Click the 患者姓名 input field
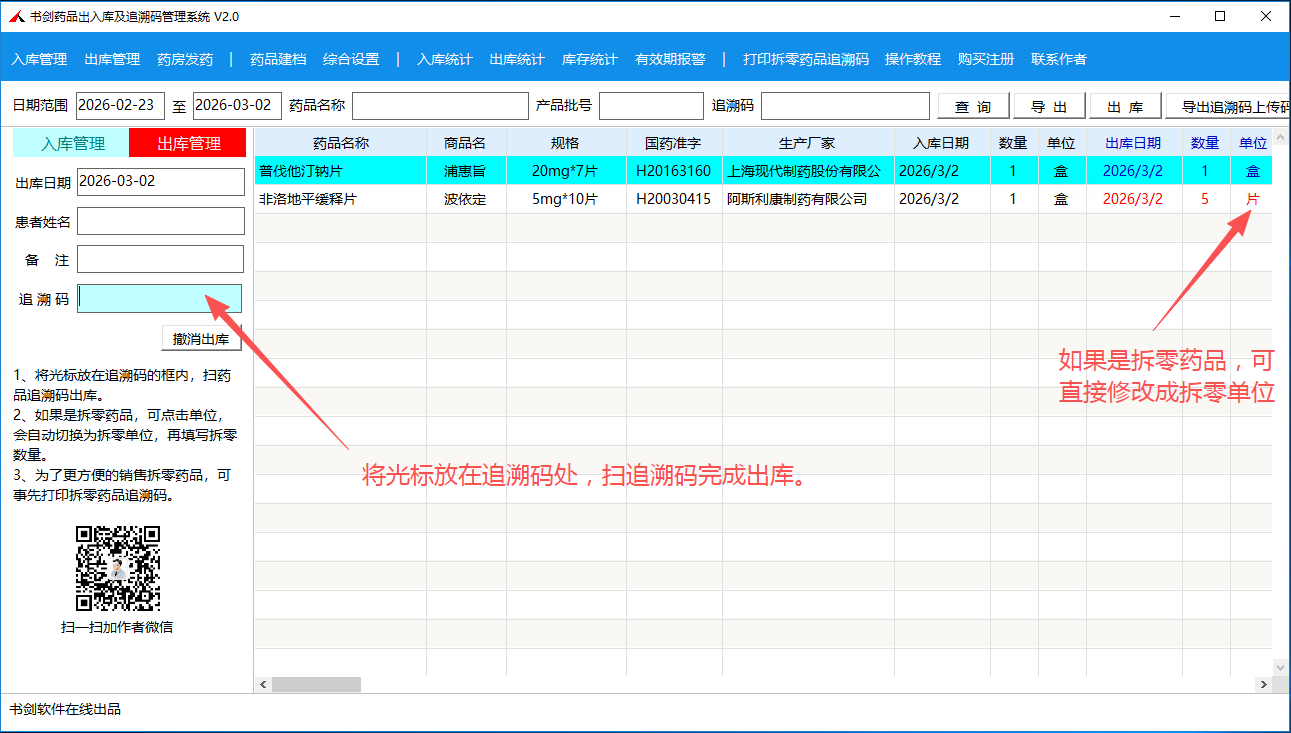Screen dimensions: 1291x733 click(160, 221)
